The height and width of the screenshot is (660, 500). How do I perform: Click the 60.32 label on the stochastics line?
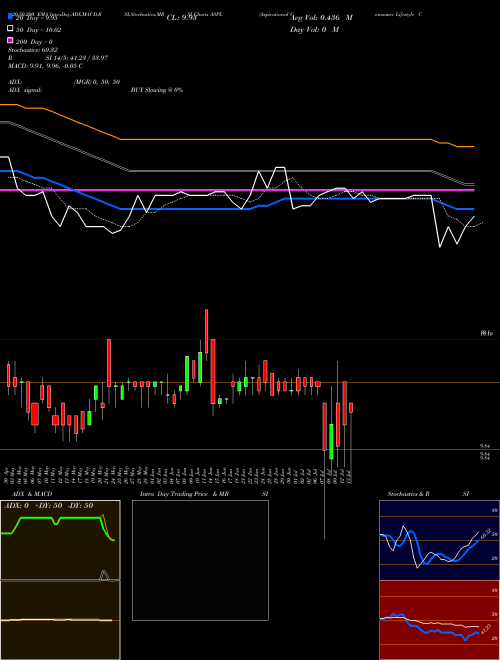pyautogui.click(x=485, y=533)
